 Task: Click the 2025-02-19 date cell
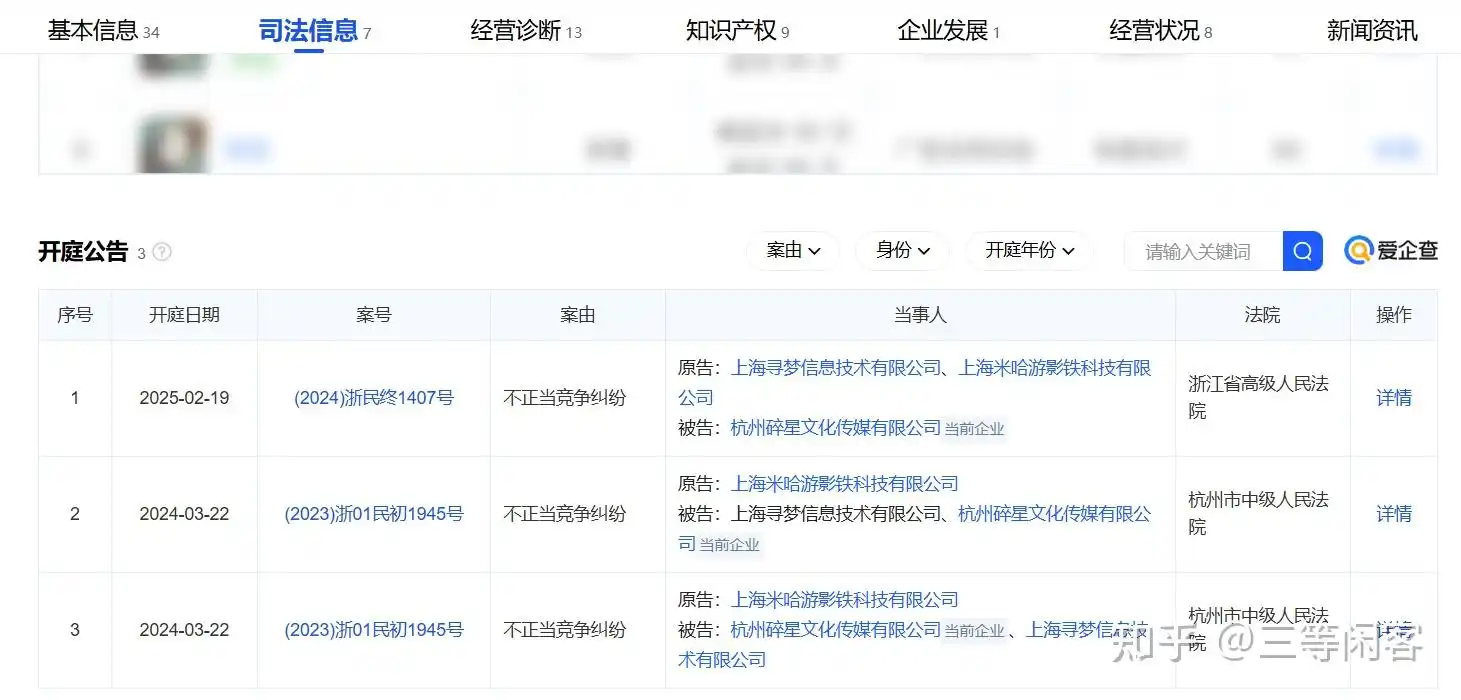coord(184,398)
